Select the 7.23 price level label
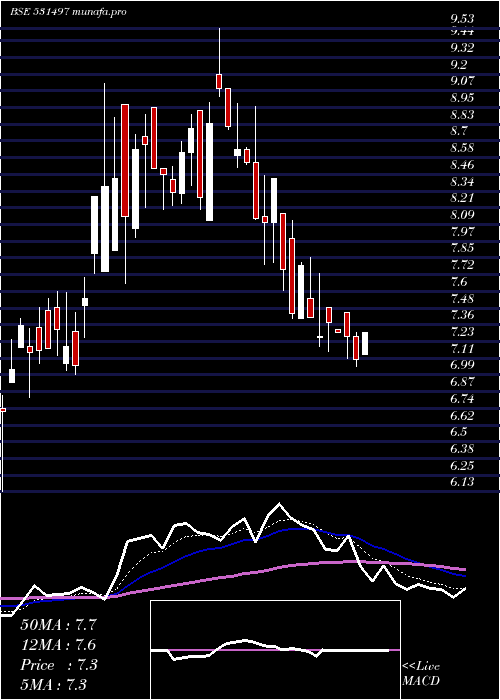Image resolution: width=500 pixels, height=700 pixels. 462,332
